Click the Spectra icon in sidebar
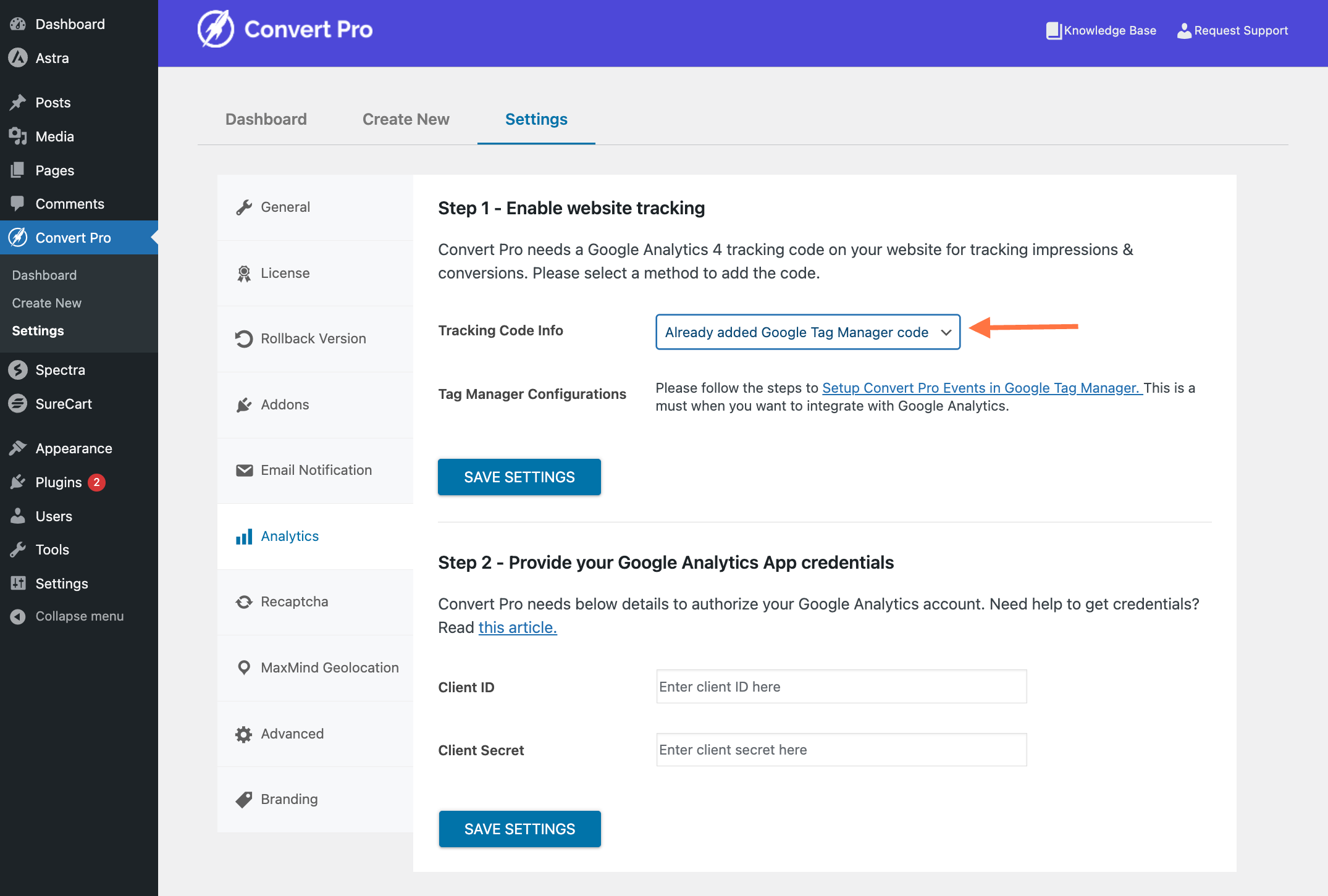This screenshot has height=896, width=1328. pos(18,370)
